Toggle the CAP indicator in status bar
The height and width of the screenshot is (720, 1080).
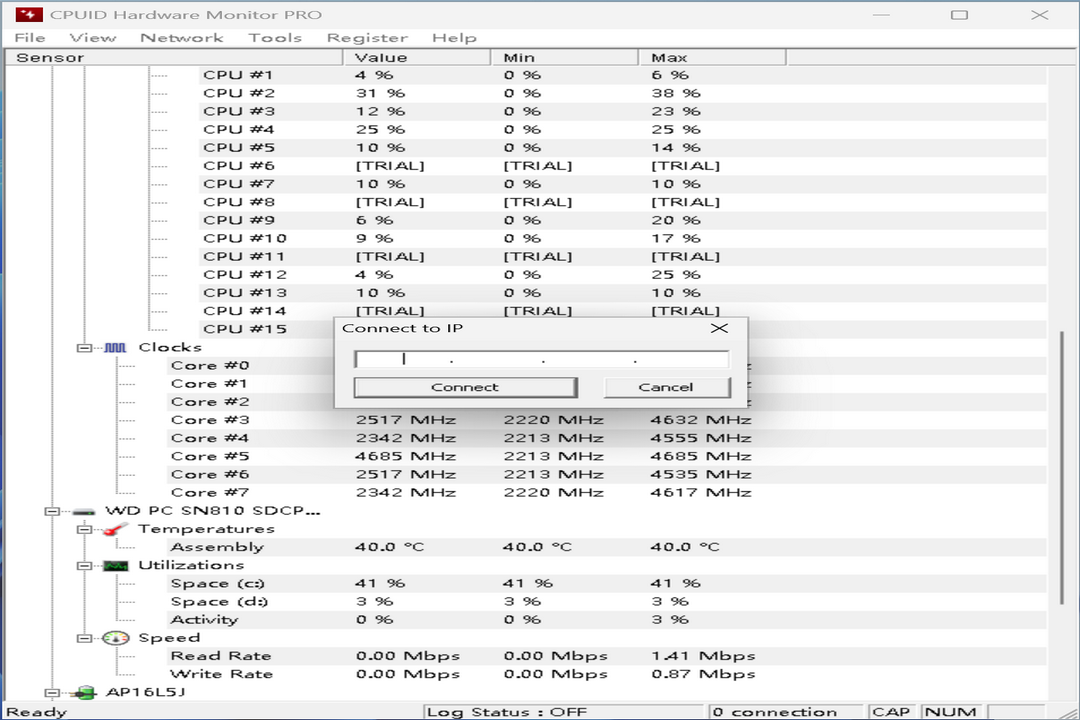[891, 711]
